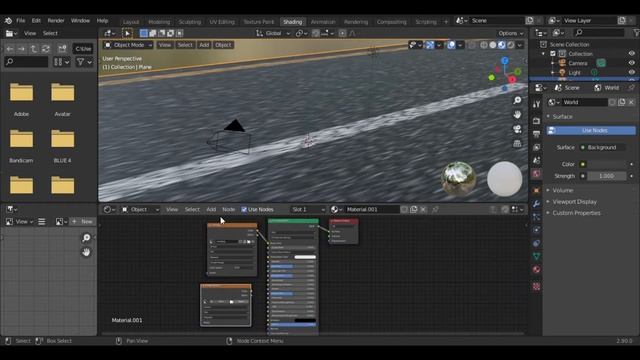Image resolution: width=640 pixels, height=360 pixels.
Task: Select material preview shading
Action: pyautogui.click(x=502, y=45)
